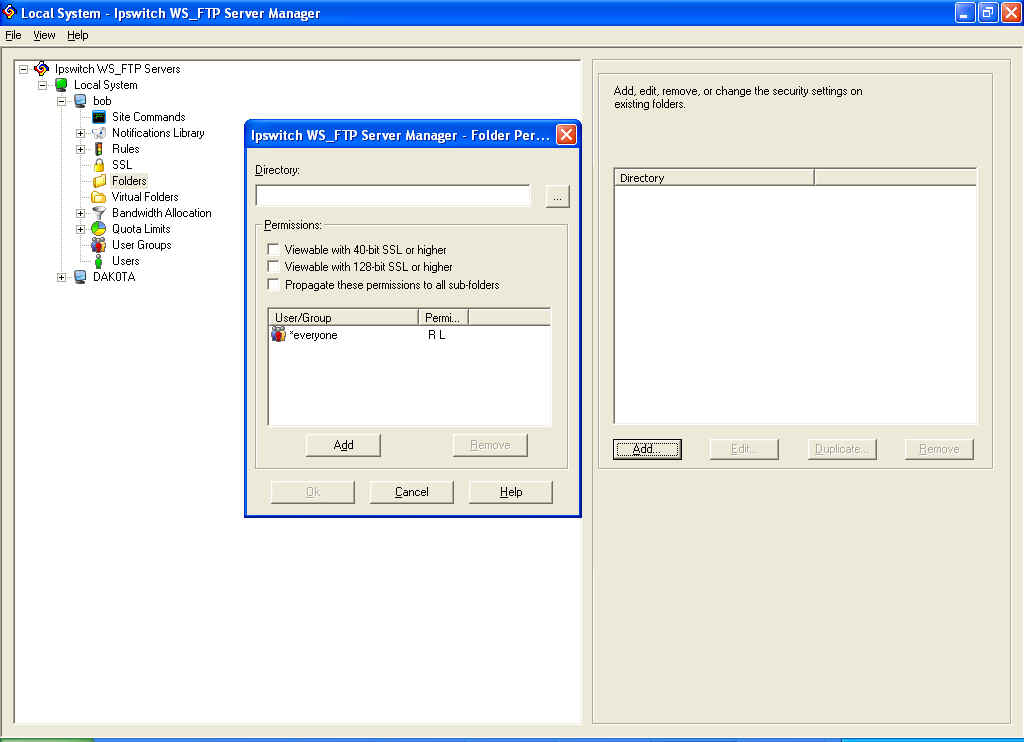Image resolution: width=1024 pixels, height=742 pixels.
Task: Select Folders label in the tree
Action: pos(129,181)
